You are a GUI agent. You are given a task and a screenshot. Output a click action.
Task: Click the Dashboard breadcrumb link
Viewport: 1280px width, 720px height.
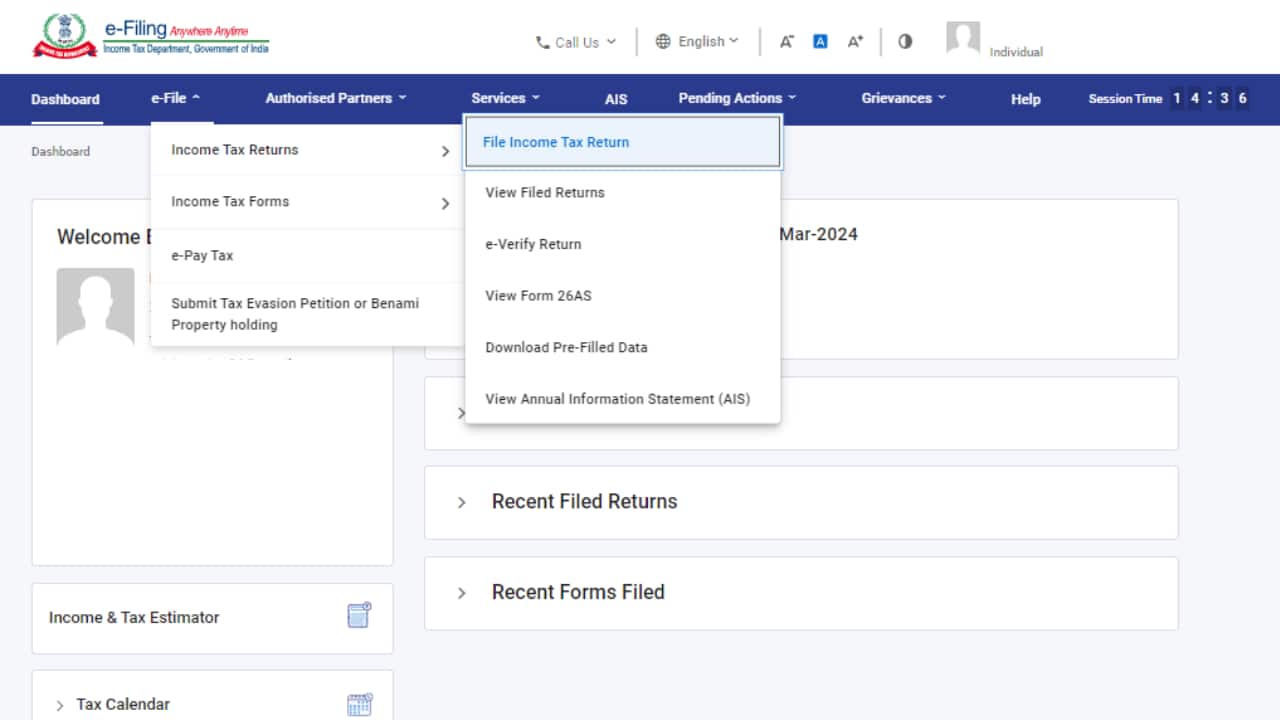tap(60, 152)
